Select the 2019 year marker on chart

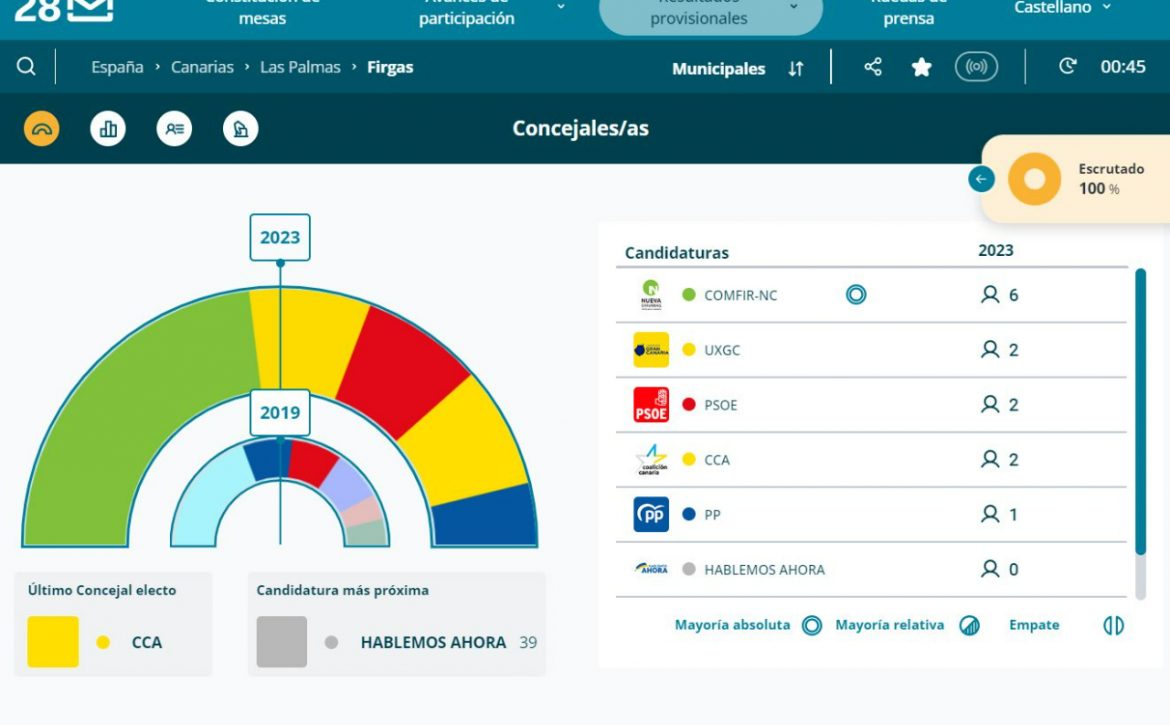tap(280, 412)
